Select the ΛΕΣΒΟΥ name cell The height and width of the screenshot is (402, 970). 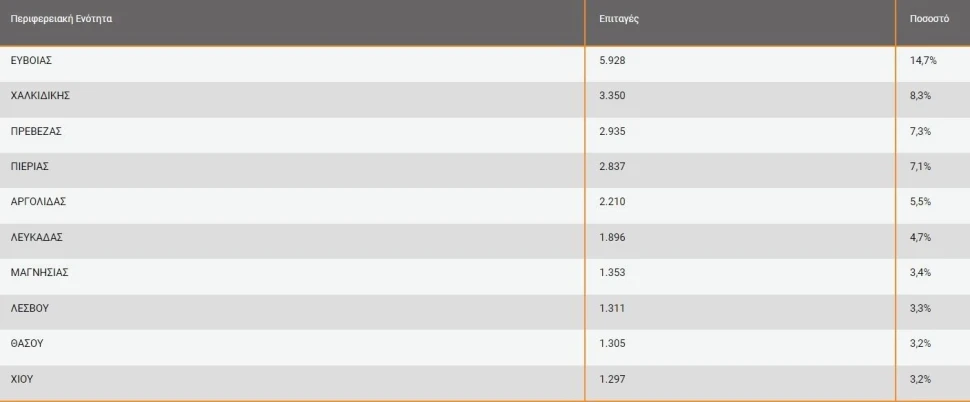[x=30, y=308]
